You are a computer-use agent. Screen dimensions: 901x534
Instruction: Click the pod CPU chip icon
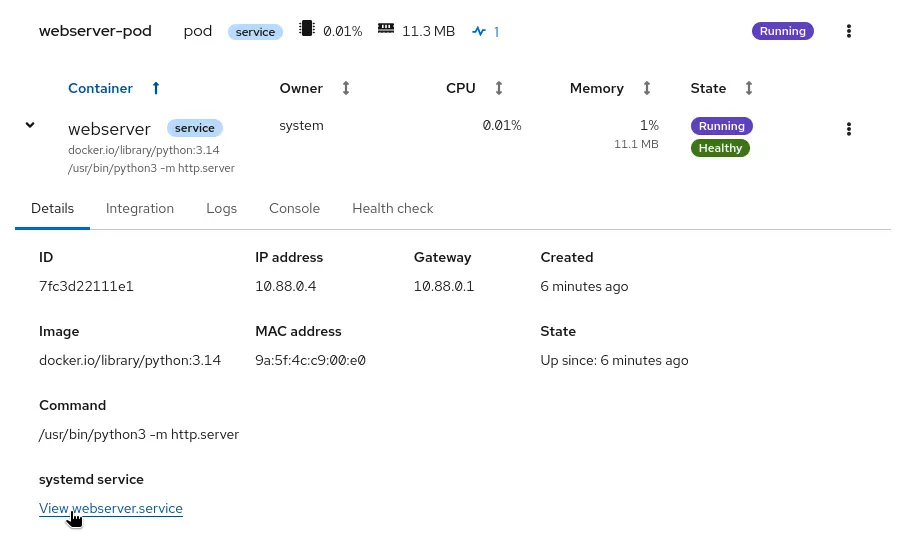pyautogui.click(x=307, y=29)
